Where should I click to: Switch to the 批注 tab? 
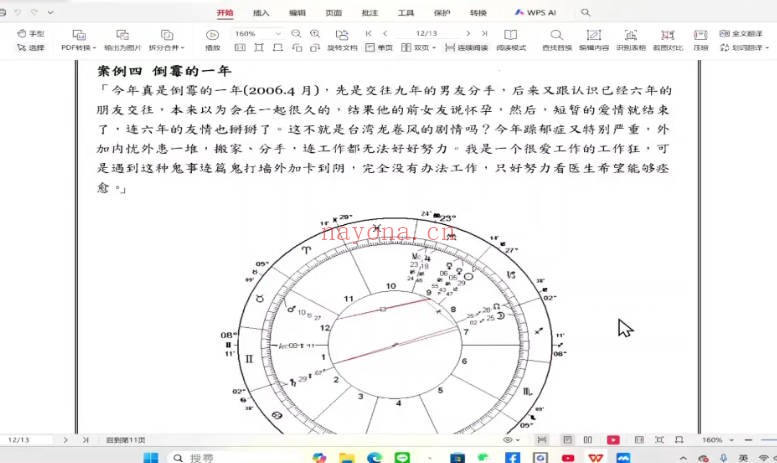click(370, 13)
